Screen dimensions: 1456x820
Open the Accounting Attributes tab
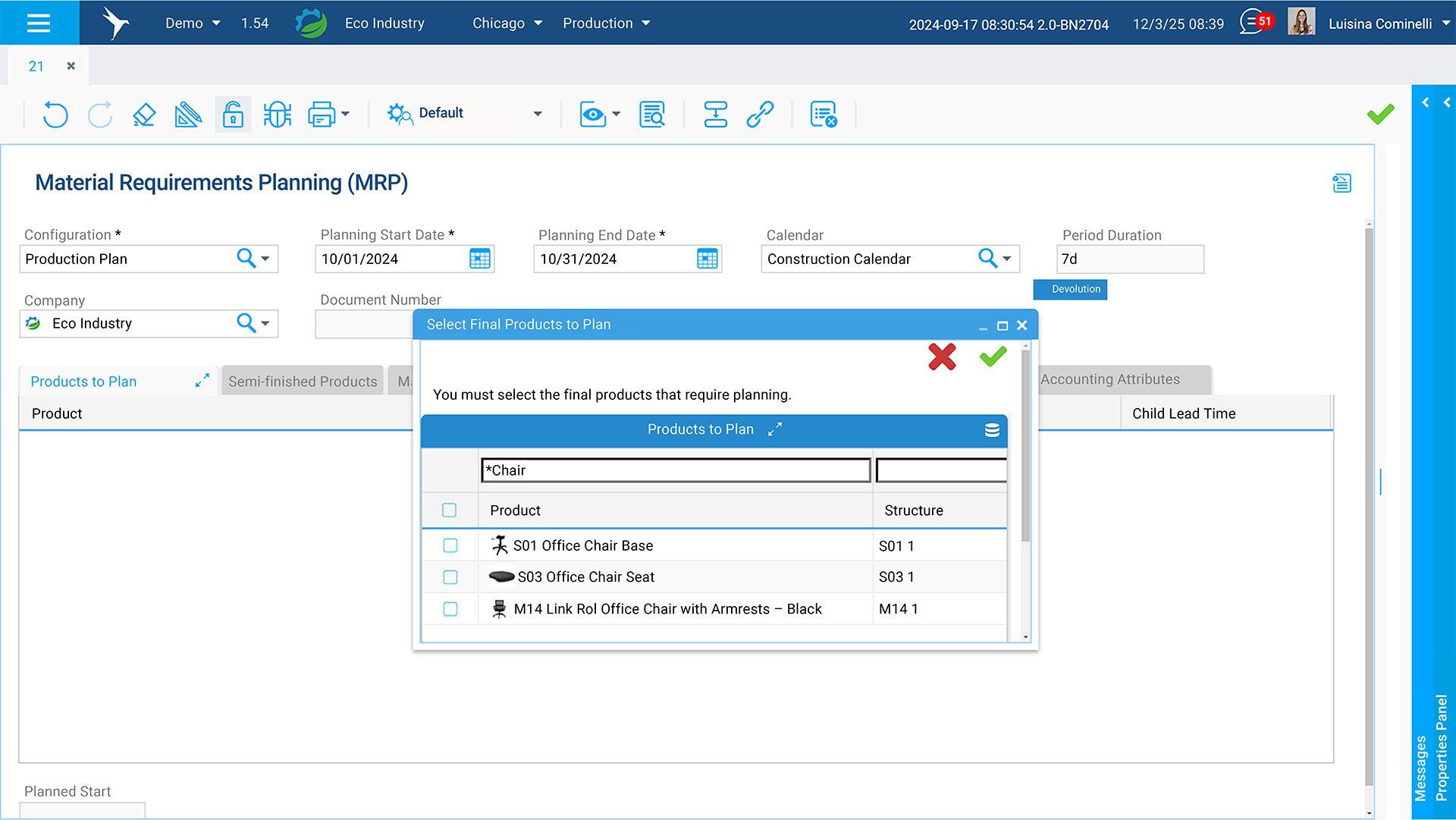tap(1110, 379)
